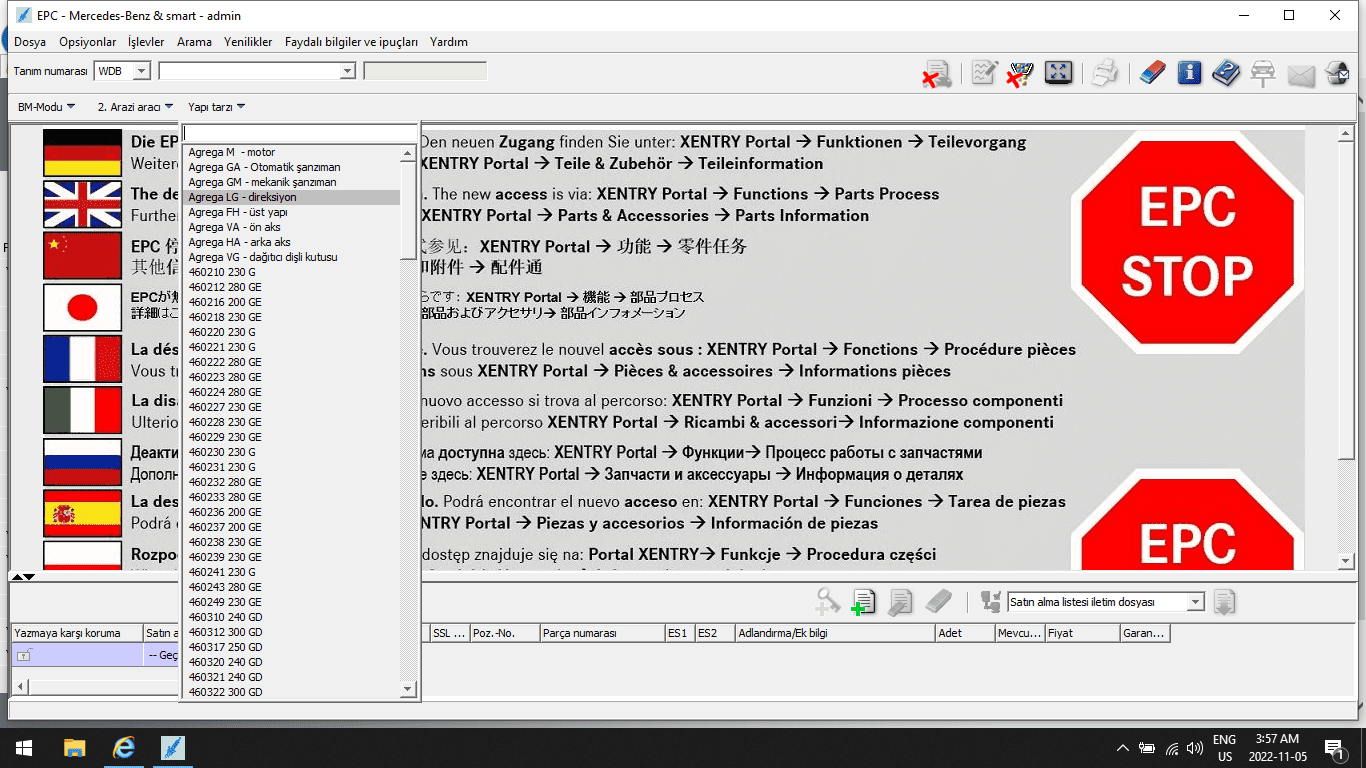Click the mail transfer icon at toolbar end
Image resolution: width=1366 pixels, height=768 pixels.
pyautogui.click(x=1337, y=74)
